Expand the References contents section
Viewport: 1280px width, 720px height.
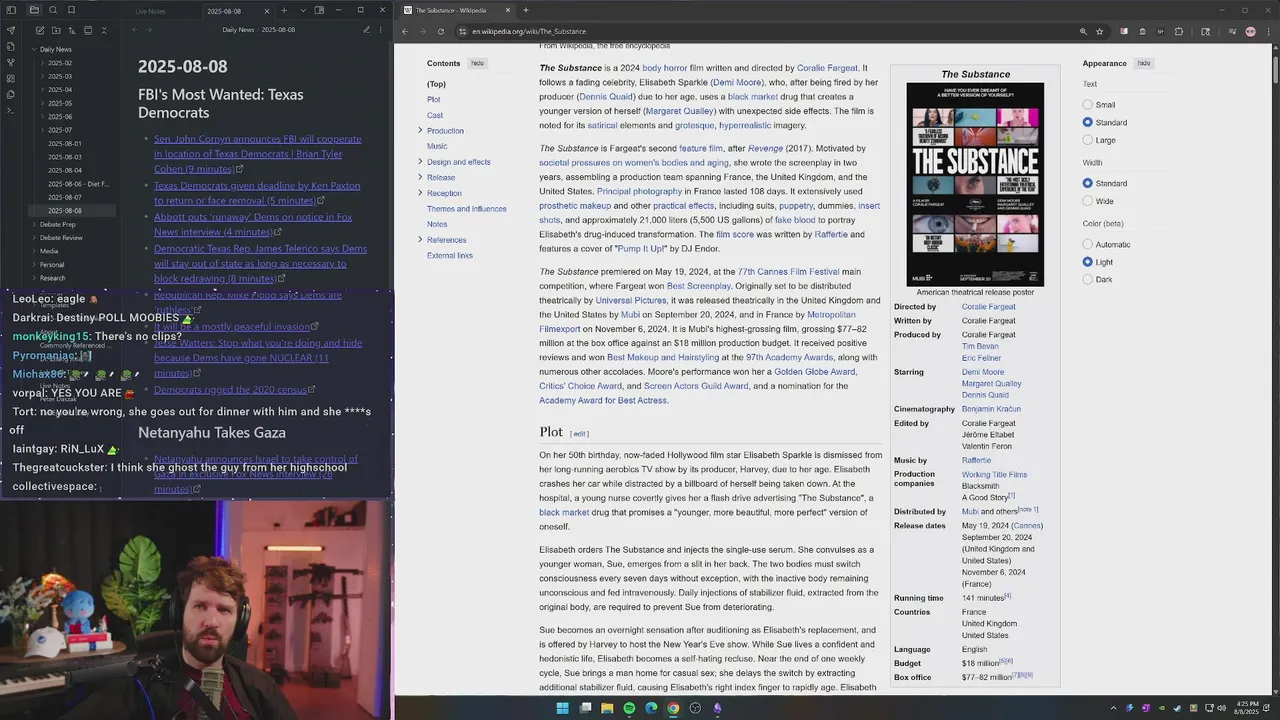point(420,239)
